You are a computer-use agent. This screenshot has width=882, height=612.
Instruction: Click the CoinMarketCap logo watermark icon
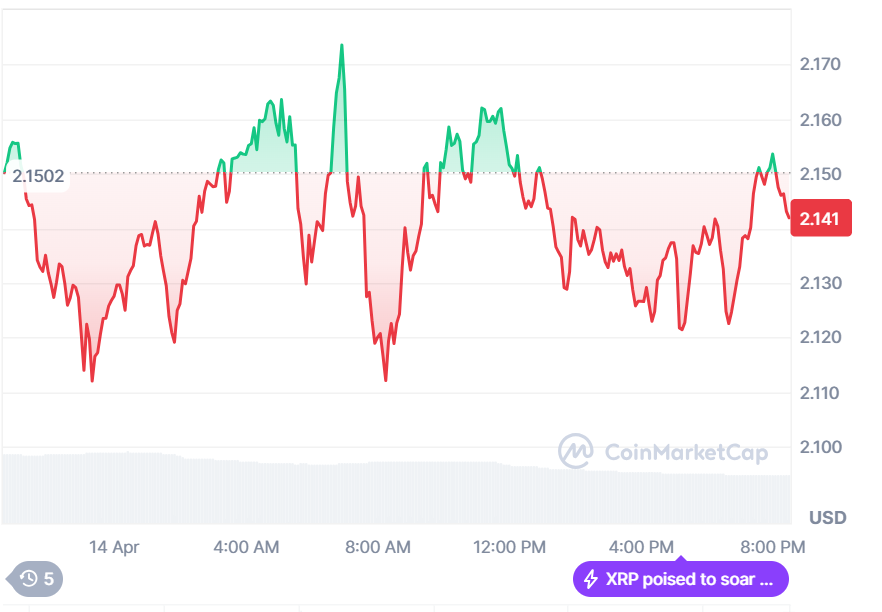tap(575, 452)
